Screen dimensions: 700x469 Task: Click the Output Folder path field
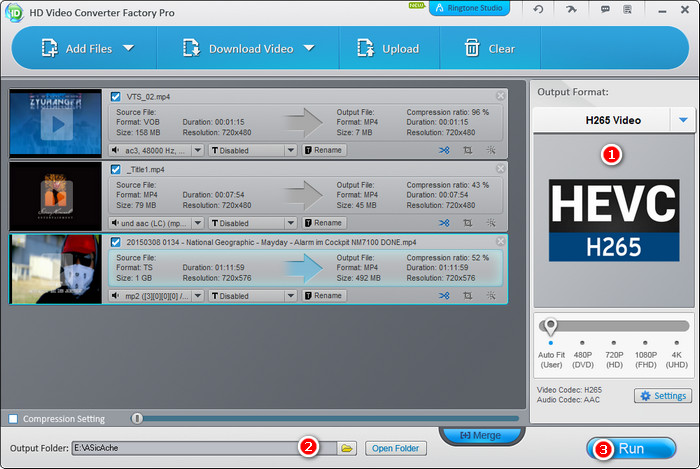(x=204, y=448)
